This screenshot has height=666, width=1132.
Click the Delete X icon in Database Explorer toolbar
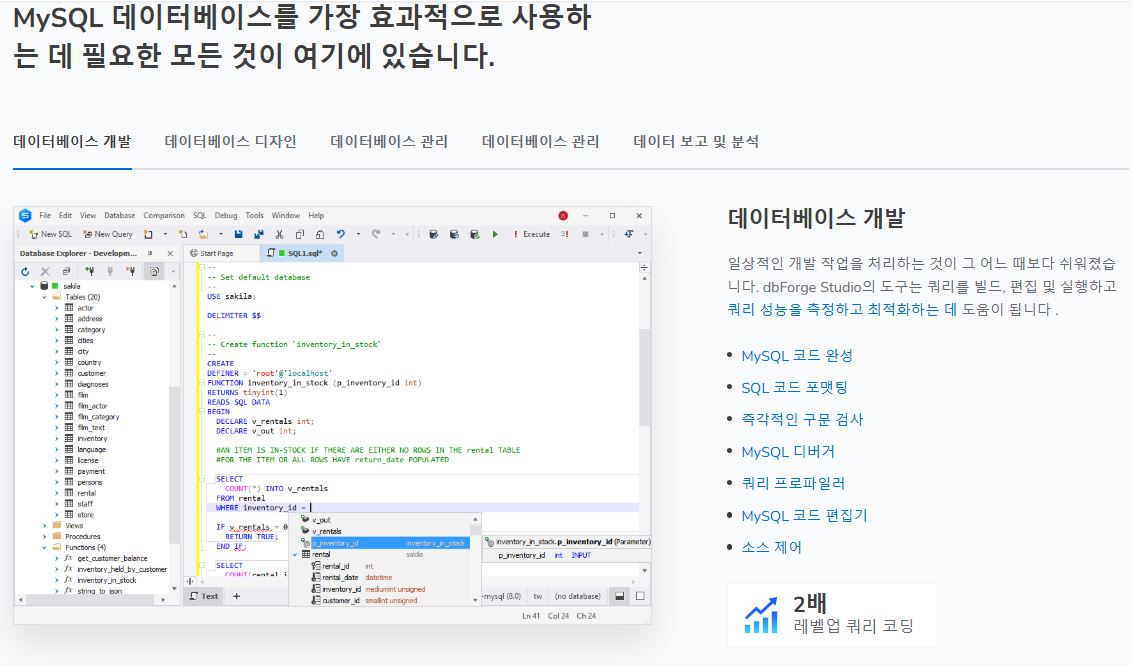click(45, 271)
